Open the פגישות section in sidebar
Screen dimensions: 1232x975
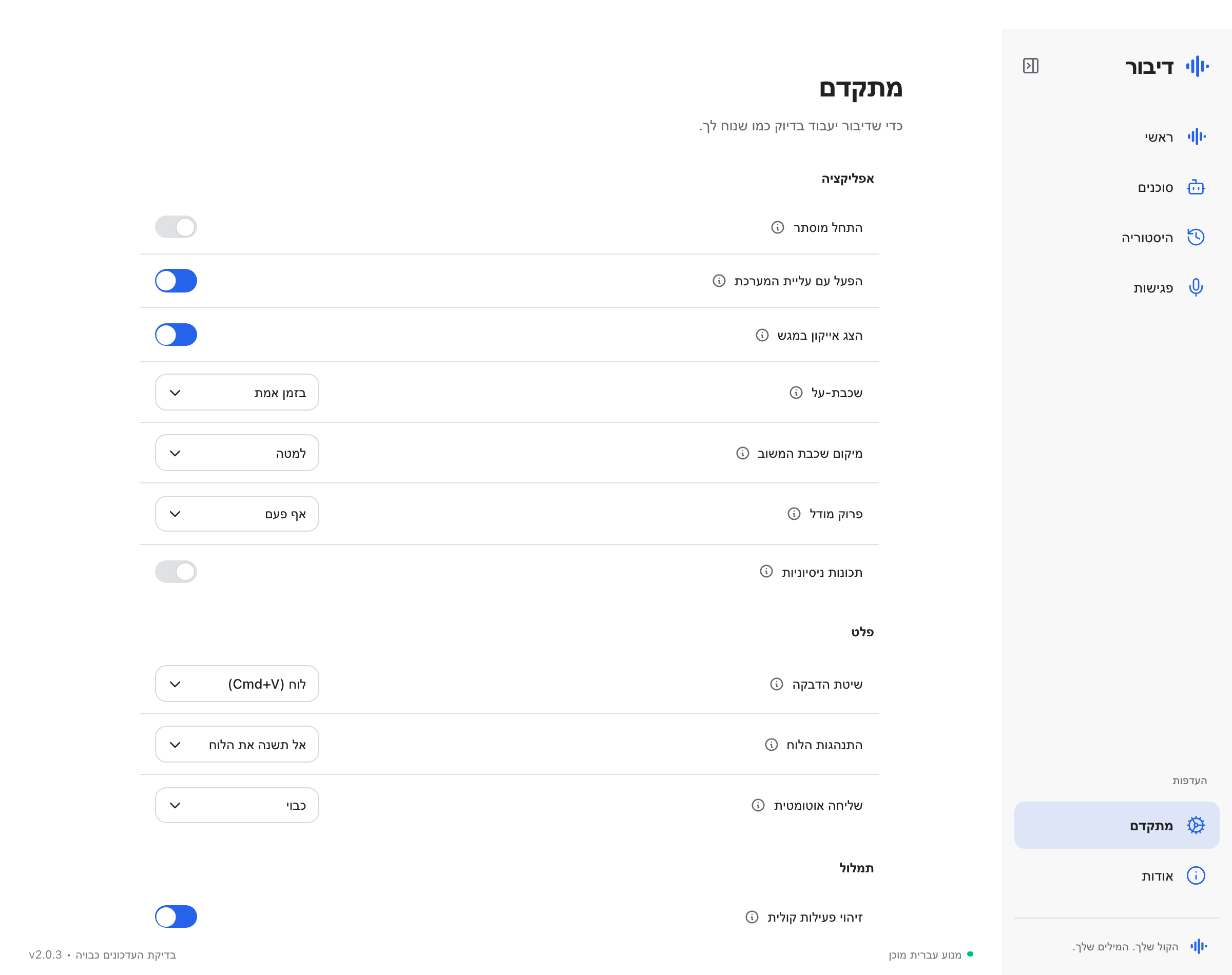(x=1116, y=288)
